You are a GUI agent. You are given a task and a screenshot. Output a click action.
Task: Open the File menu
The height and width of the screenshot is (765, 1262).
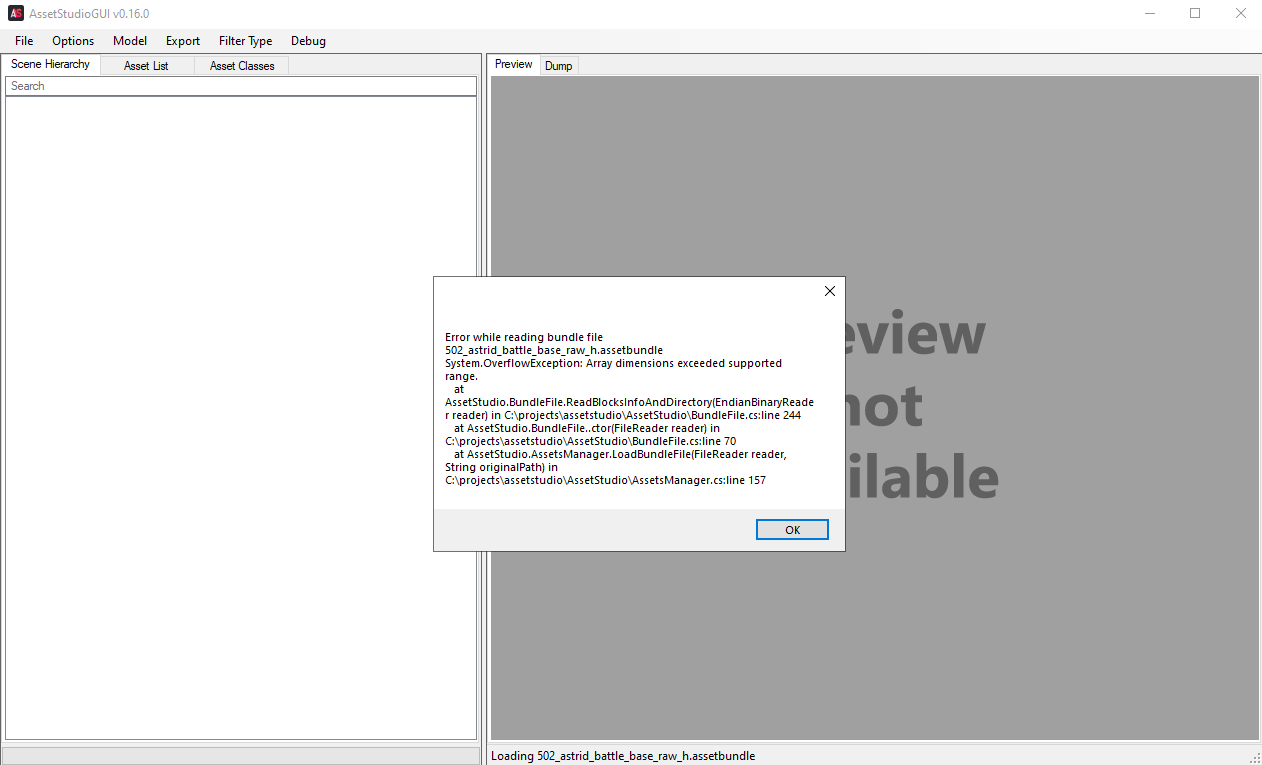point(23,41)
